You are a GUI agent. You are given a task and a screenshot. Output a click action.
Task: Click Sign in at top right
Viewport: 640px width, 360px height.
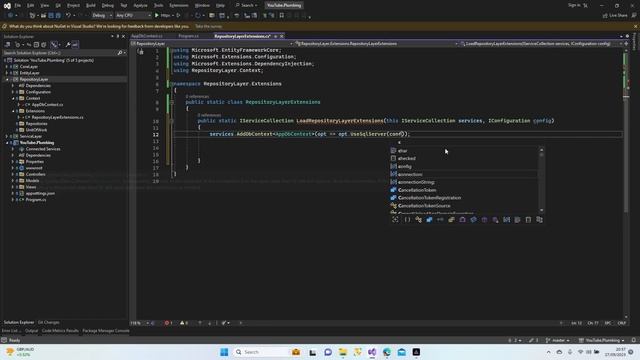[x=574, y=5]
